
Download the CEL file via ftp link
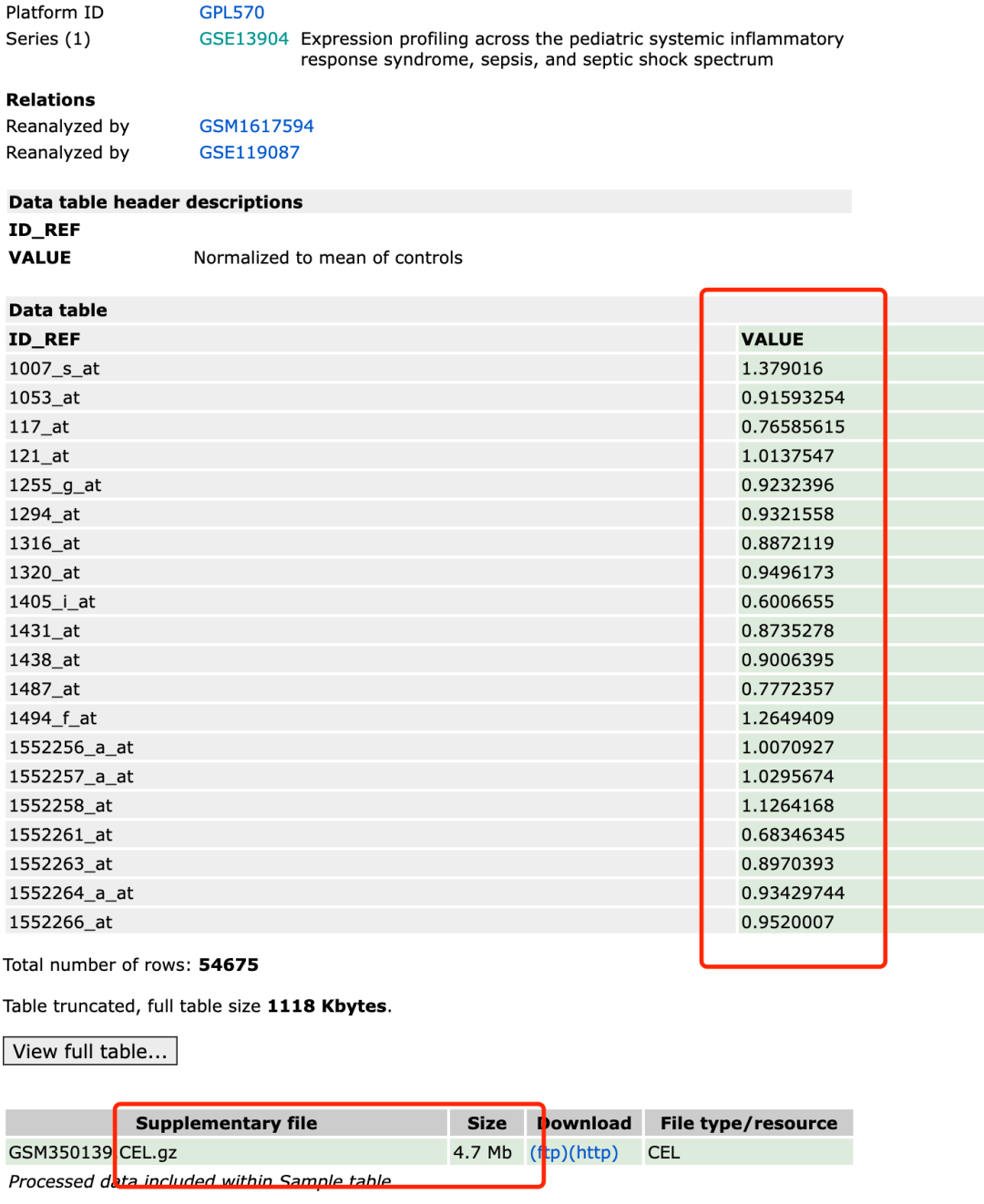548,1153
